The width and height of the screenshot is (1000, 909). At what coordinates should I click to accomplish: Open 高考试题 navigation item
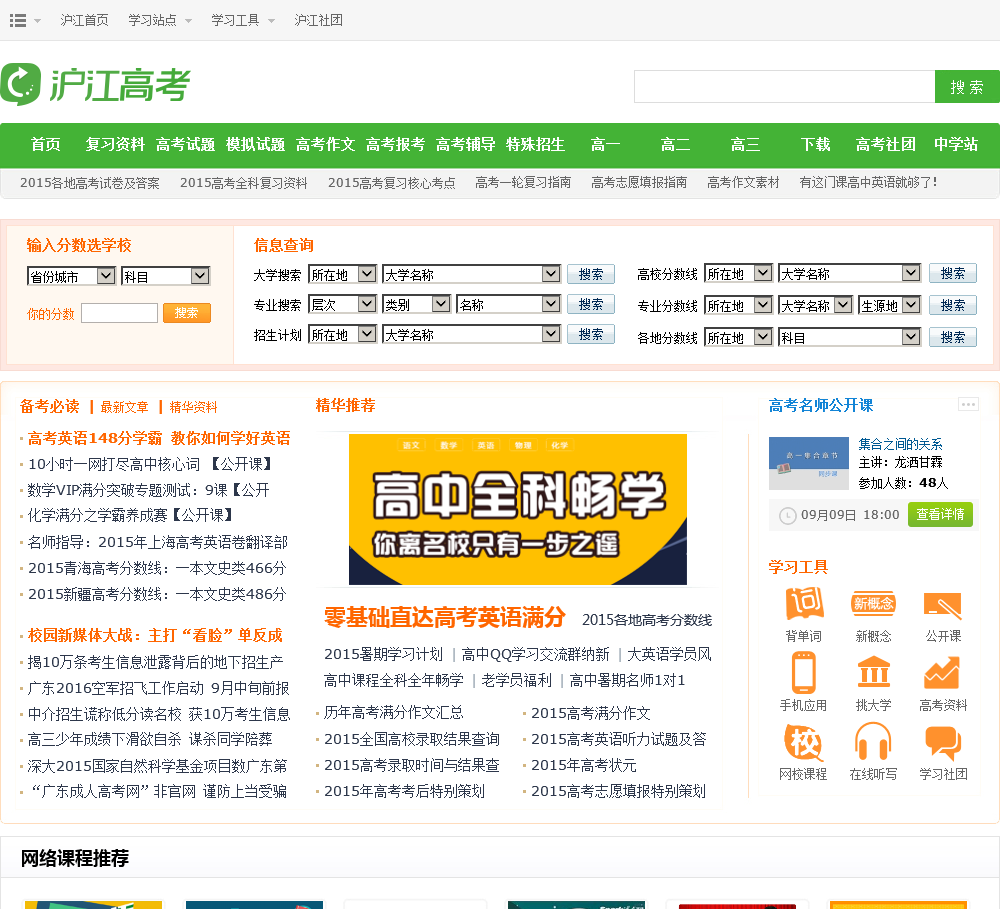pyautogui.click(x=186, y=145)
